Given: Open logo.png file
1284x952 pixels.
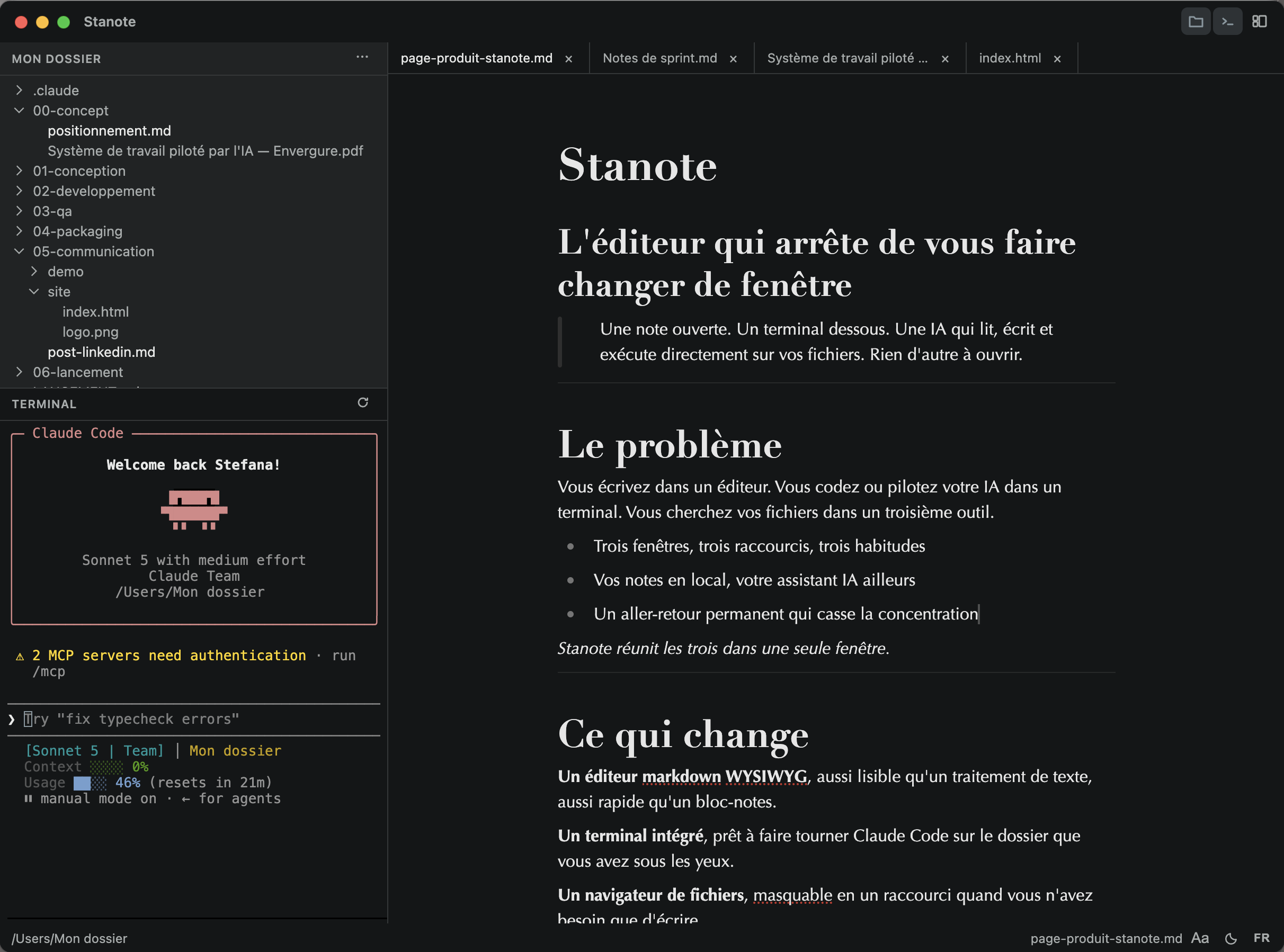Looking at the screenshot, I should [91, 332].
